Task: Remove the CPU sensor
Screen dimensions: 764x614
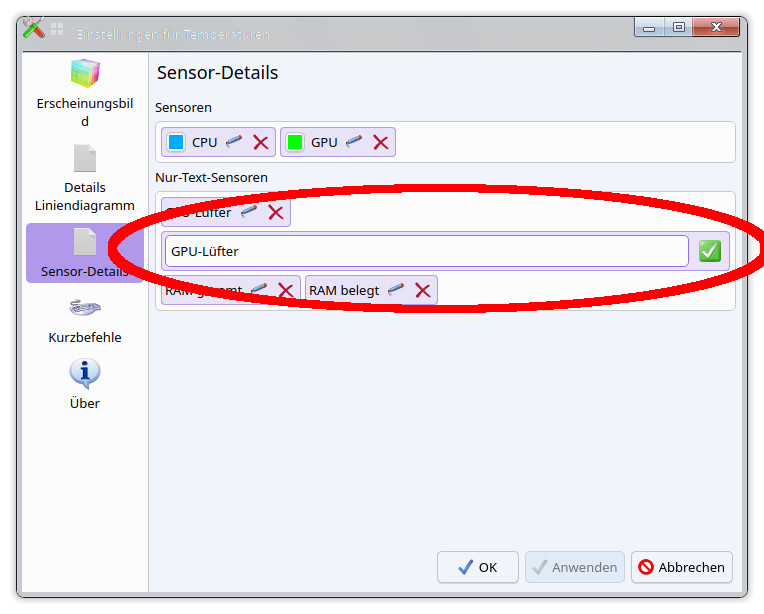Action: [261, 142]
